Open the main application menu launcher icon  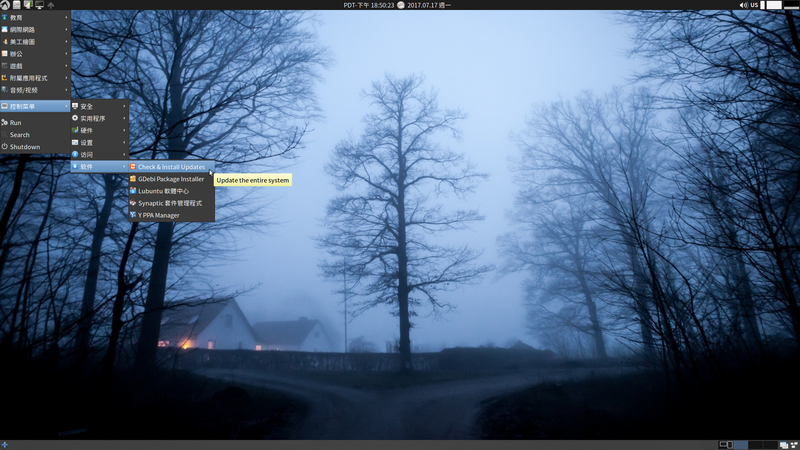click(x=5, y=5)
